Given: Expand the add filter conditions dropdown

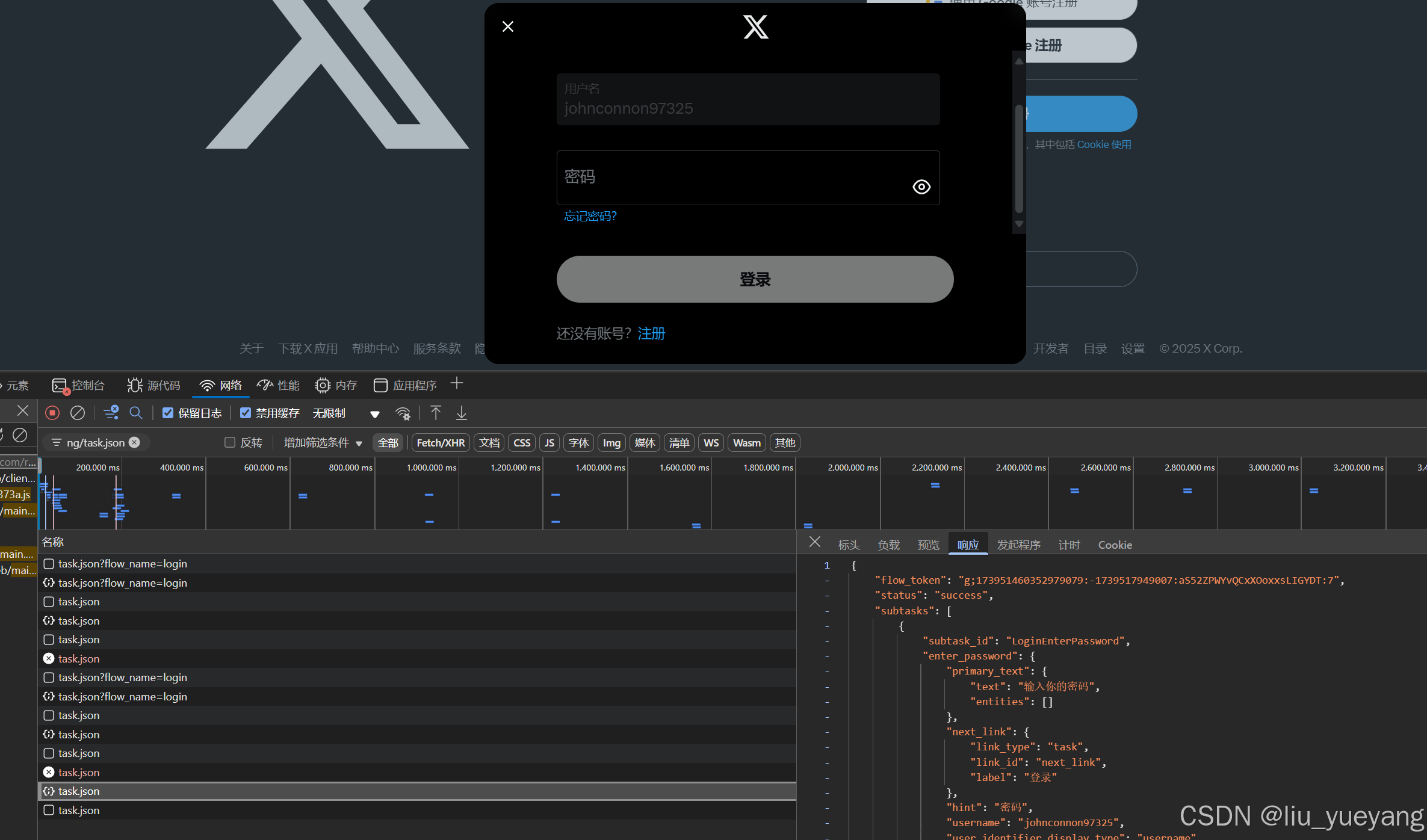Looking at the screenshot, I should pyautogui.click(x=323, y=443).
